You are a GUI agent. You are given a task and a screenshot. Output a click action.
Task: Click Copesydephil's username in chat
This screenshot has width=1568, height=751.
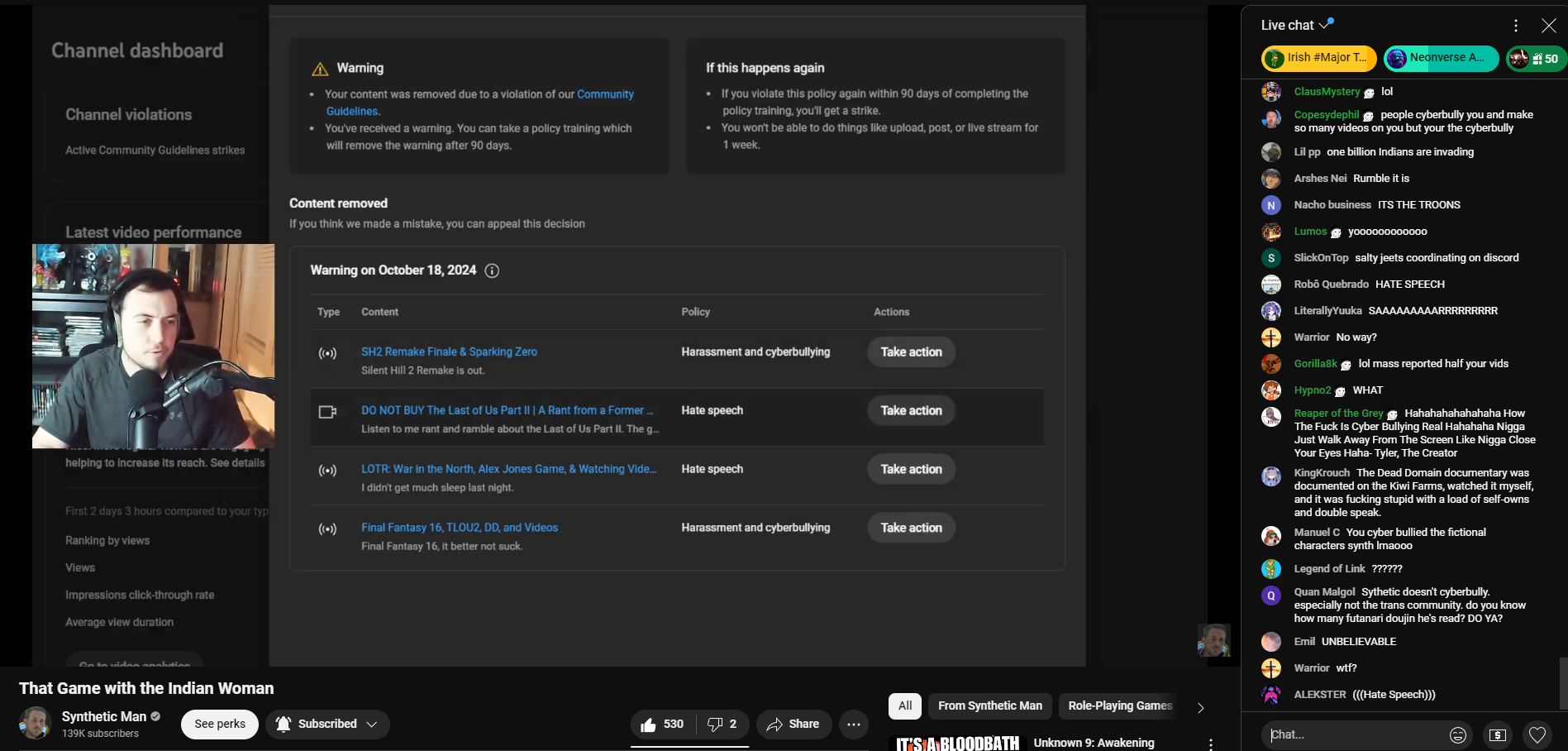point(1326,115)
